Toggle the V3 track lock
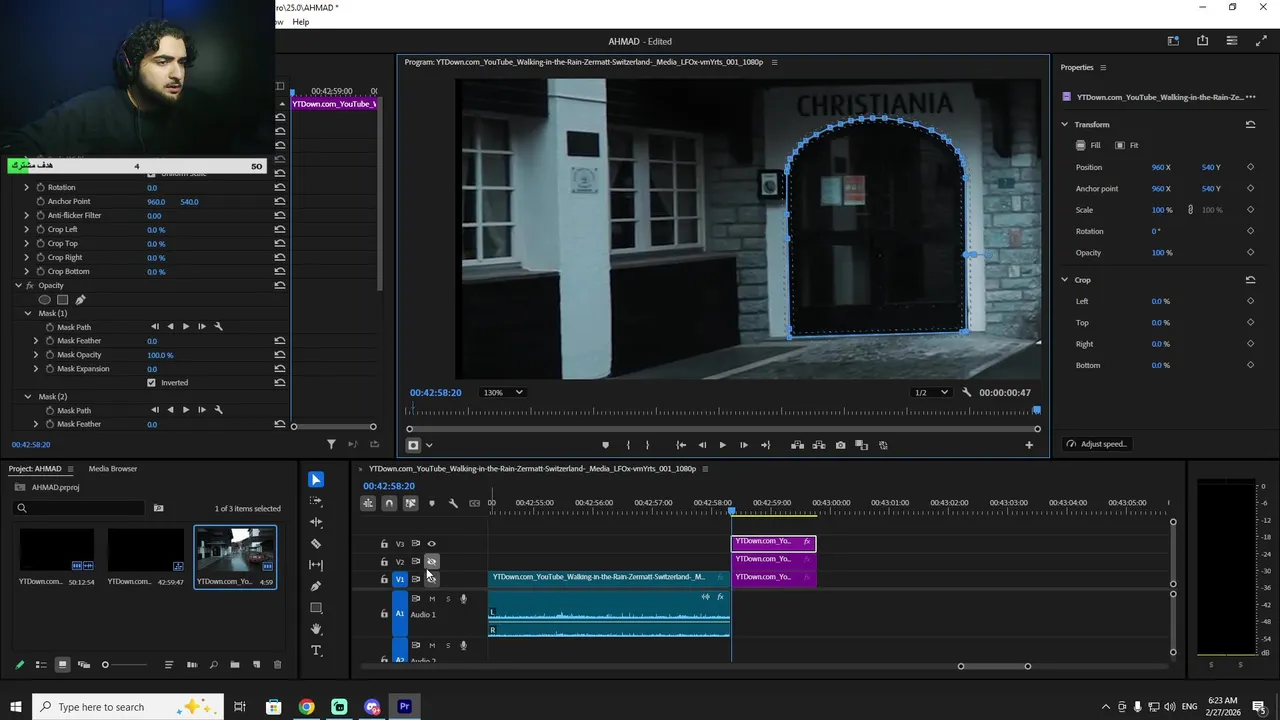The width and height of the screenshot is (1280, 720). (384, 544)
